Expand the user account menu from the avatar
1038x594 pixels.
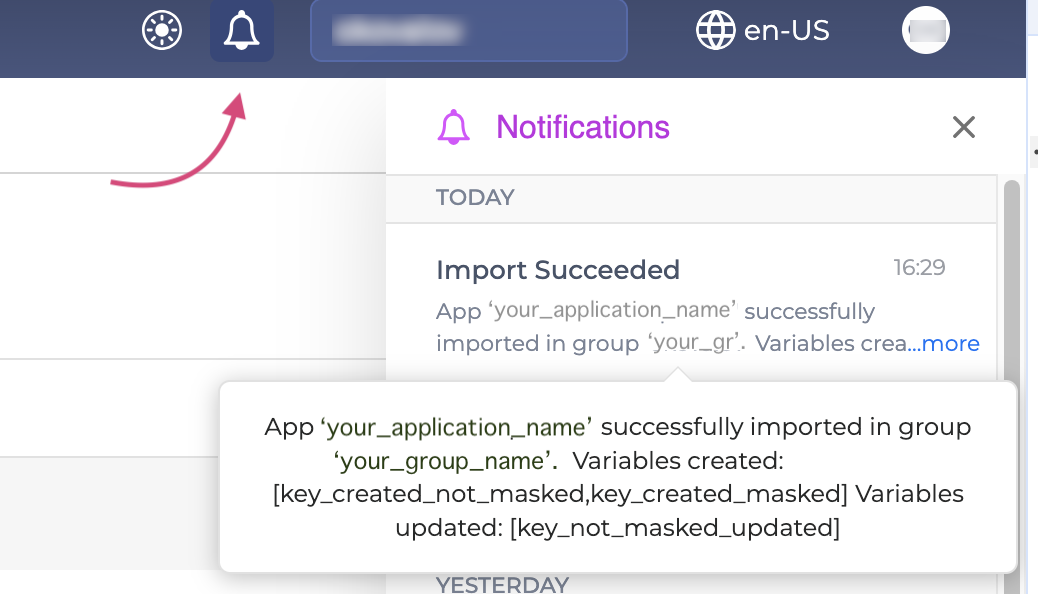(x=925, y=30)
